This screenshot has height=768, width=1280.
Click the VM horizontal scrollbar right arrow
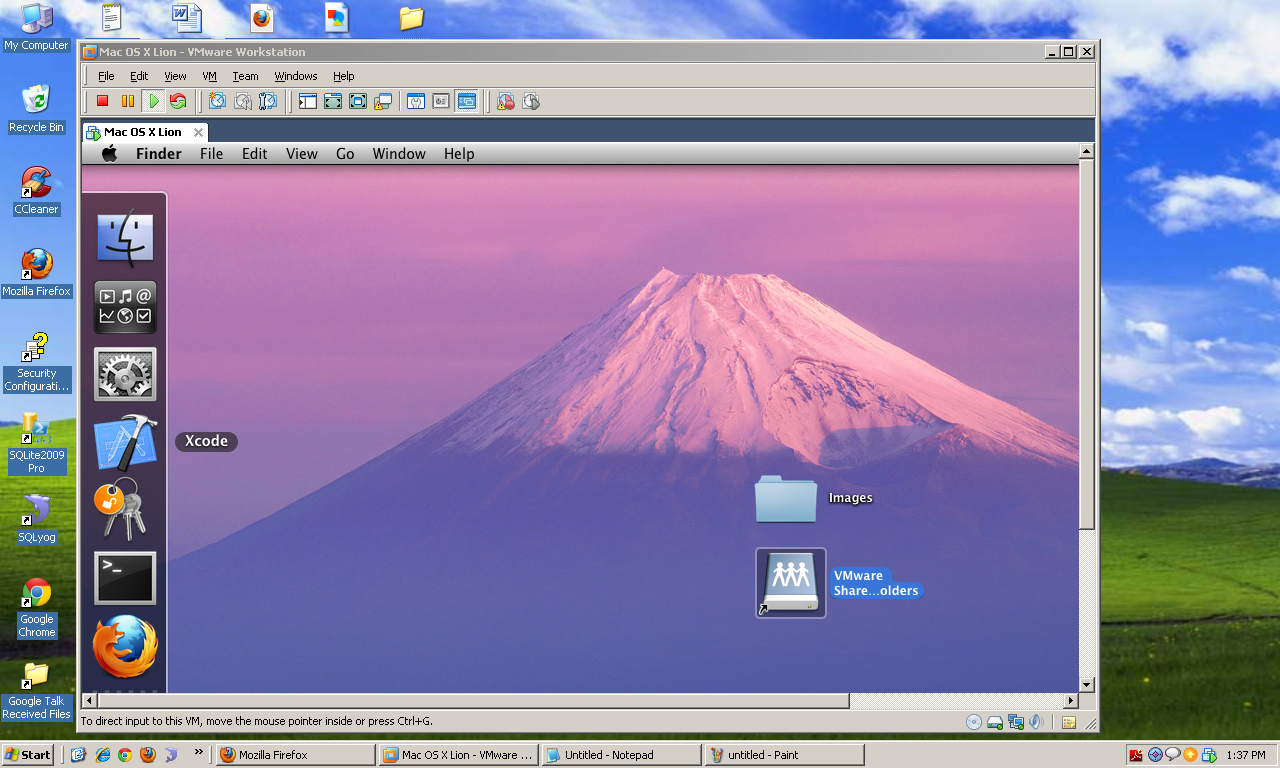pos(1071,701)
